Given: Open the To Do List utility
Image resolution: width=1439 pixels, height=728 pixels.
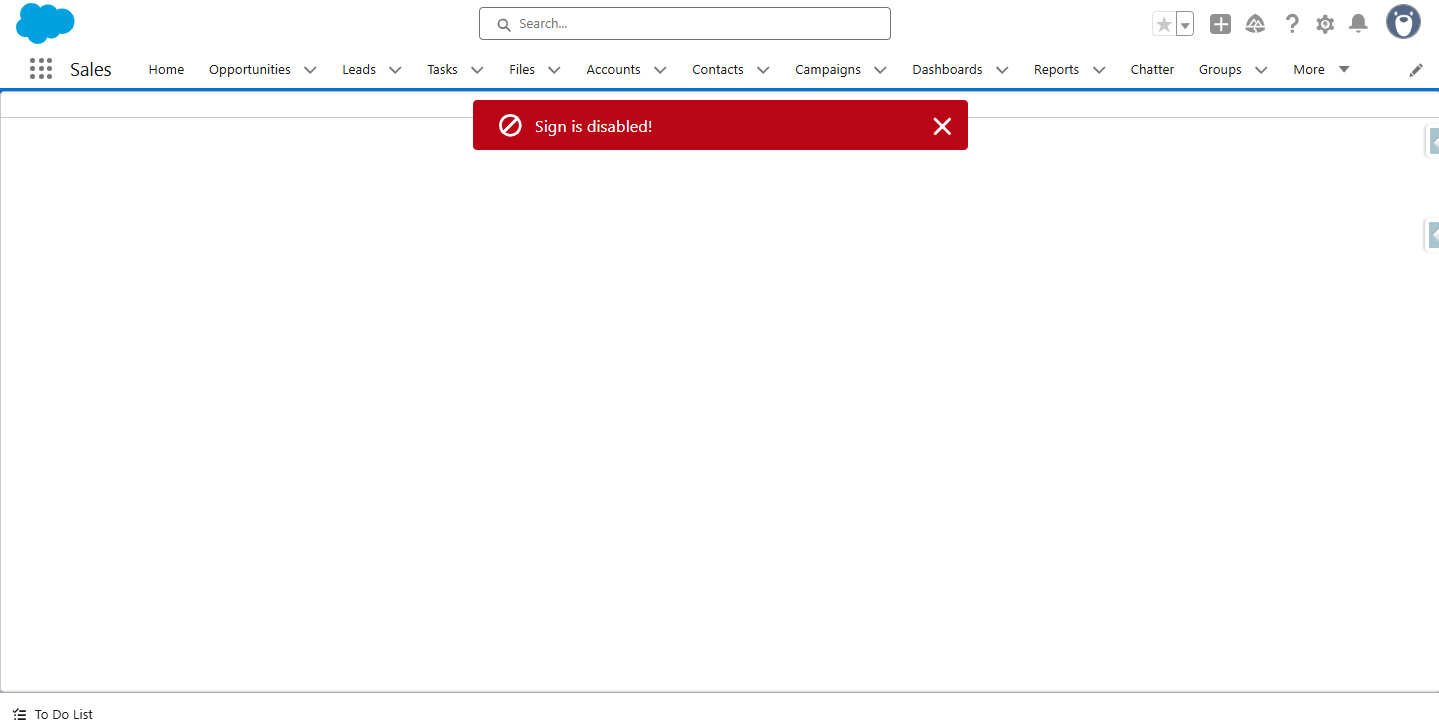Looking at the screenshot, I should (x=54, y=714).
